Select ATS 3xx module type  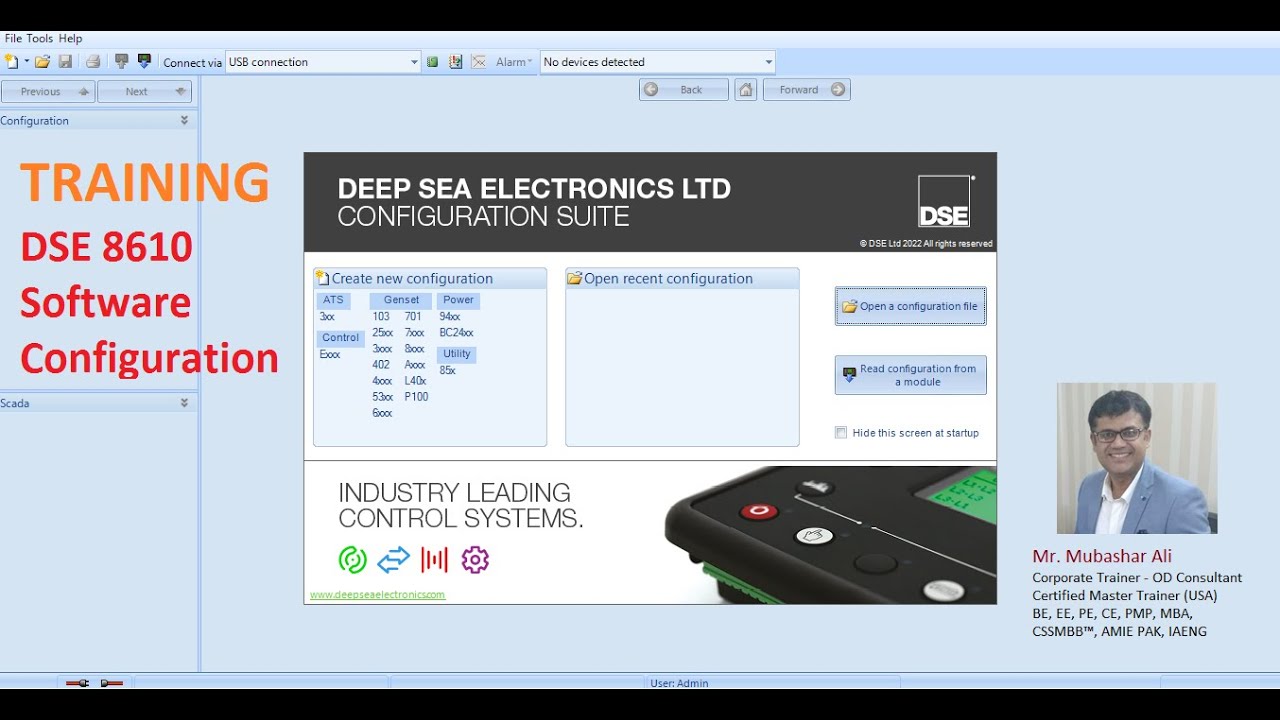pos(327,317)
